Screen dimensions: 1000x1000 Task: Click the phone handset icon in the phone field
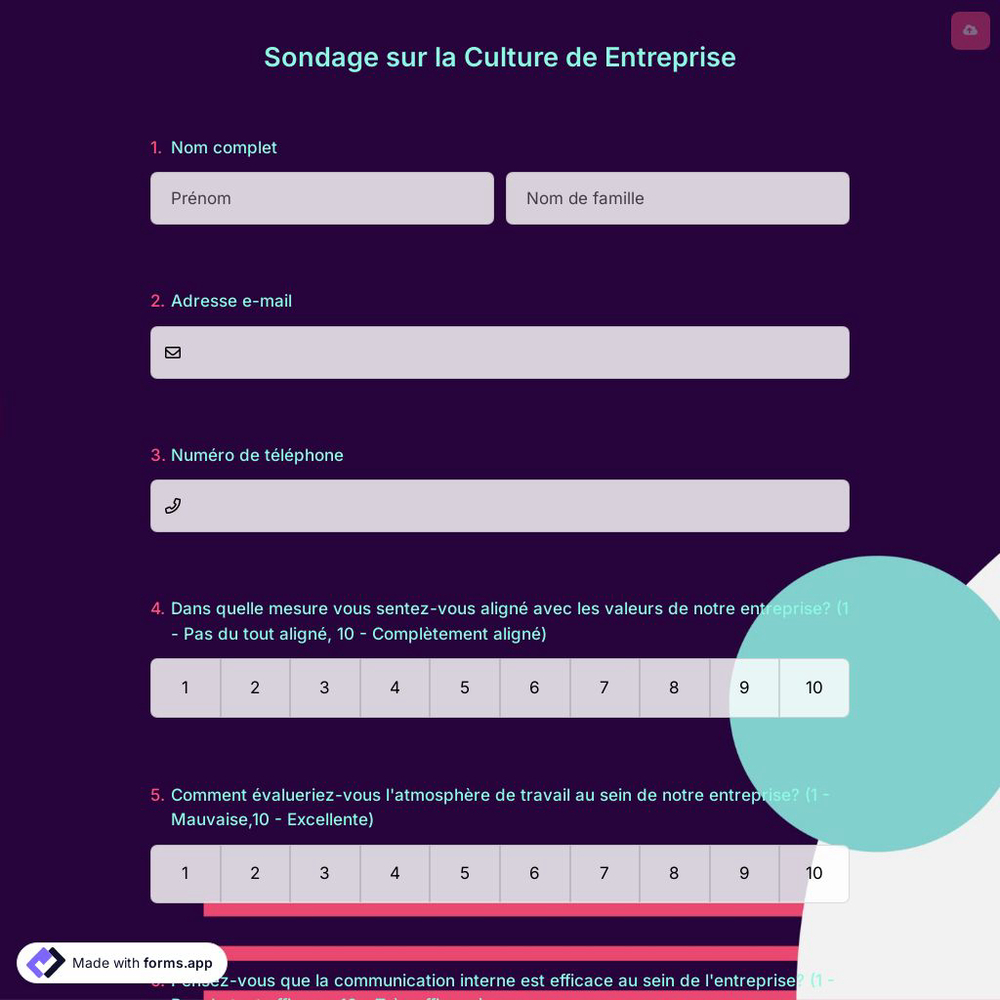pyautogui.click(x=173, y=505)
